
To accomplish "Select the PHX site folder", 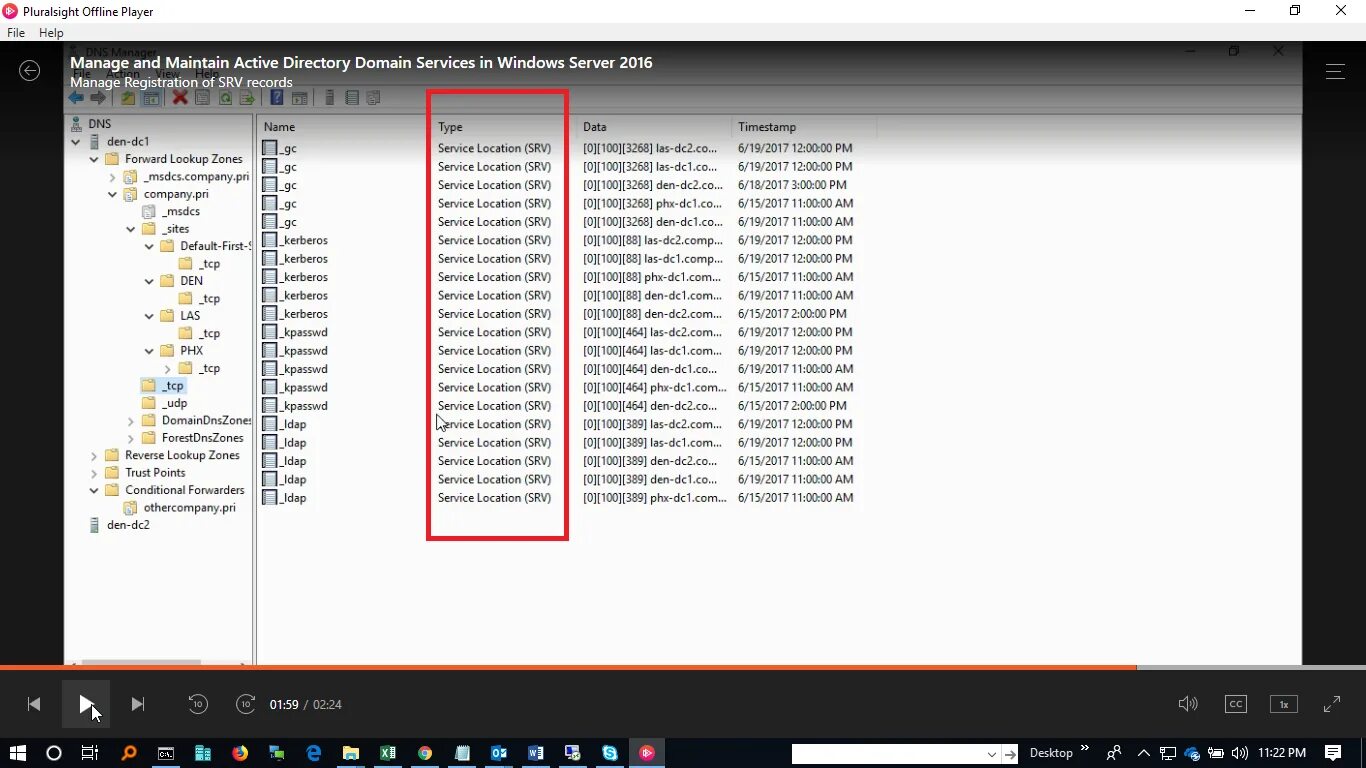I will pos(191,351).
